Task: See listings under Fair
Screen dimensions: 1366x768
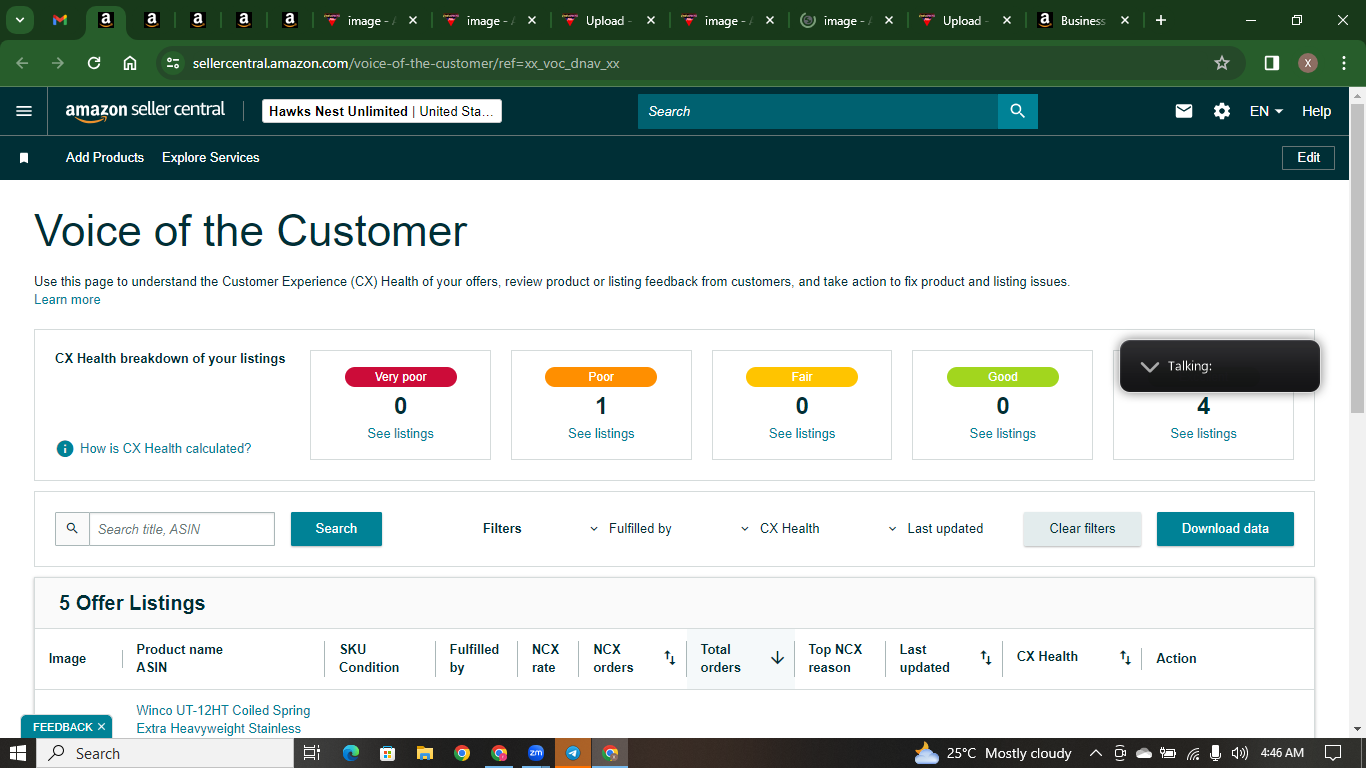Action: (x=802, y=433)
